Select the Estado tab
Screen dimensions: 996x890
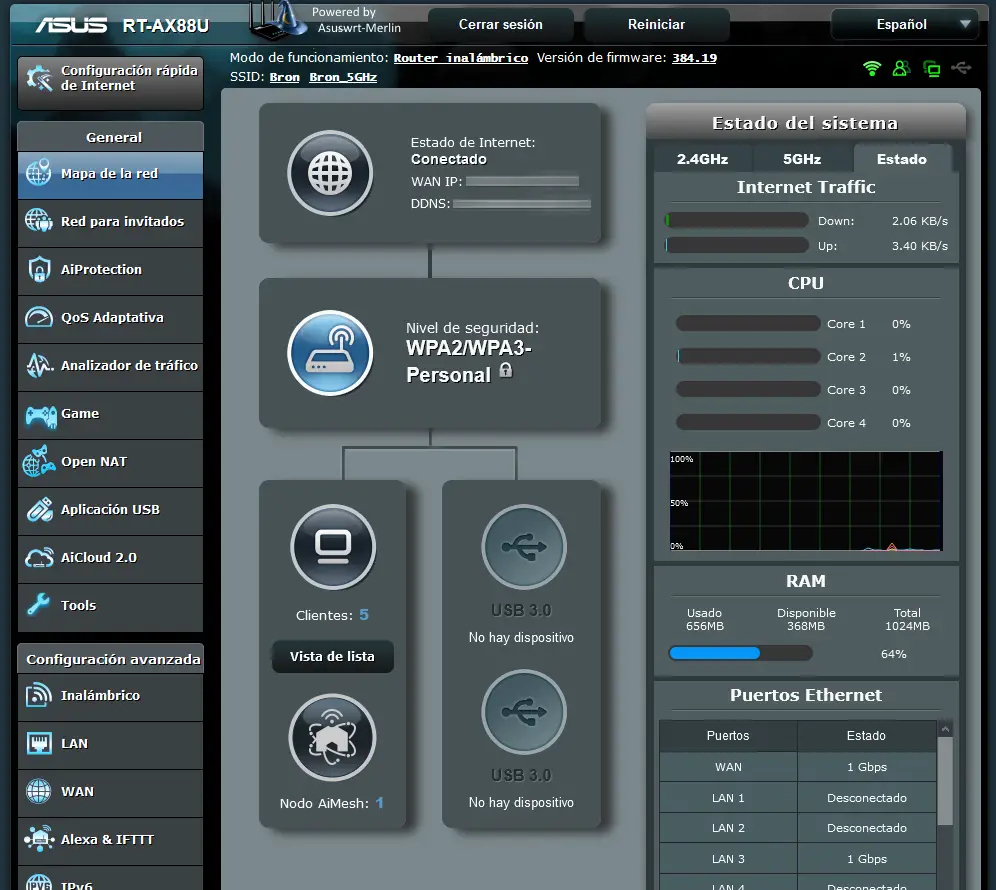point(901,159)
